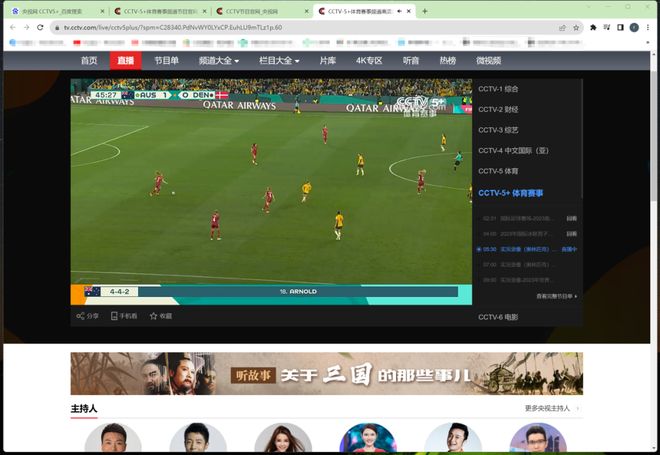
Task: Close the active CCTV-5+ live tab
Action: pos(409,11)
